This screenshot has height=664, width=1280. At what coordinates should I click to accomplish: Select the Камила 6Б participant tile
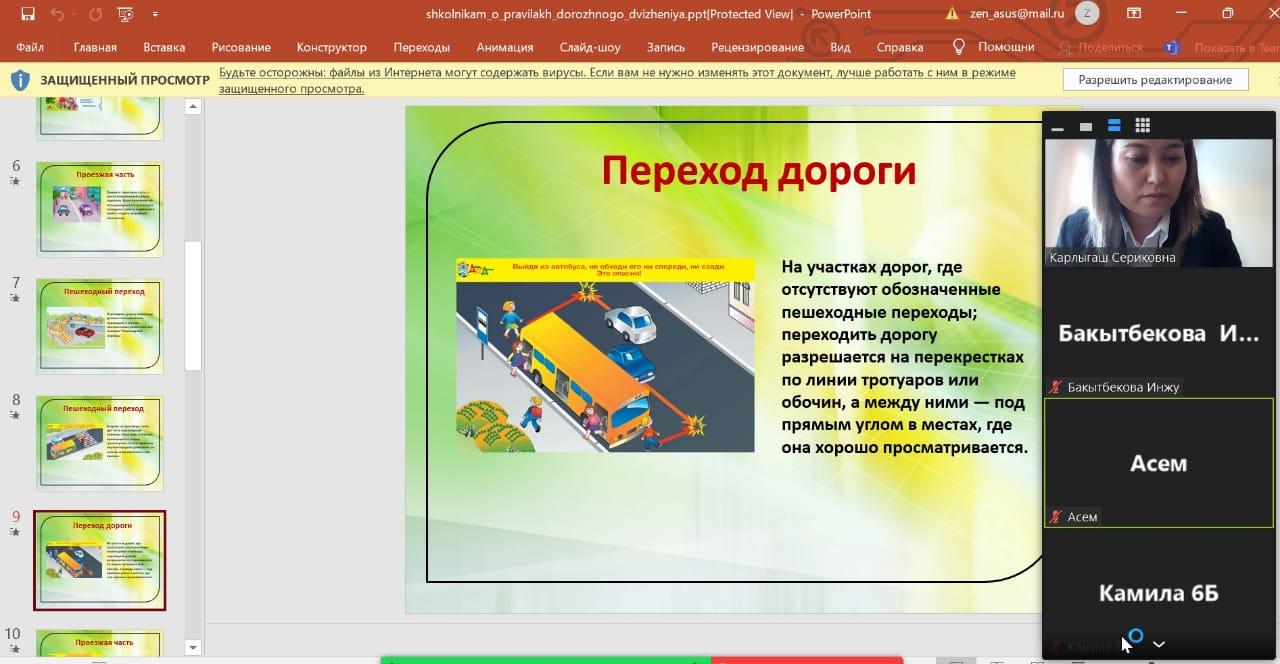click(1159, 594)
